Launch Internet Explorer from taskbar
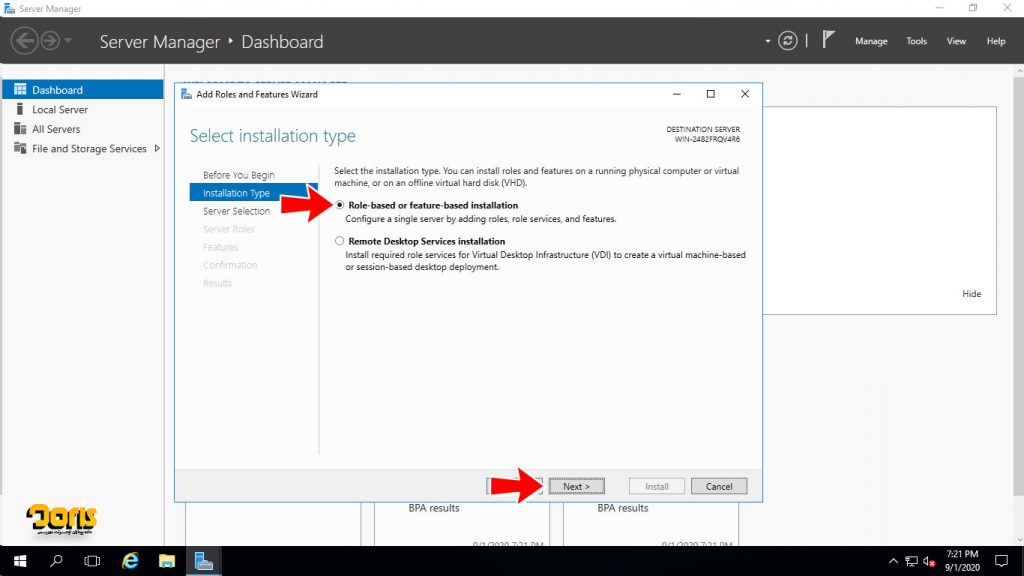1024x576 pixels. tap(131, 561)
